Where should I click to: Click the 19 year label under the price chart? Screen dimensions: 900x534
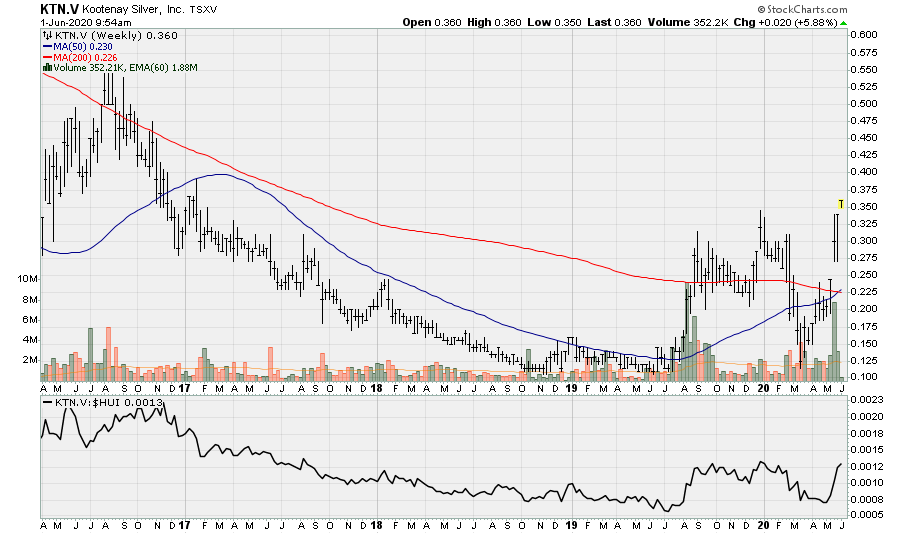coord(572,388)
